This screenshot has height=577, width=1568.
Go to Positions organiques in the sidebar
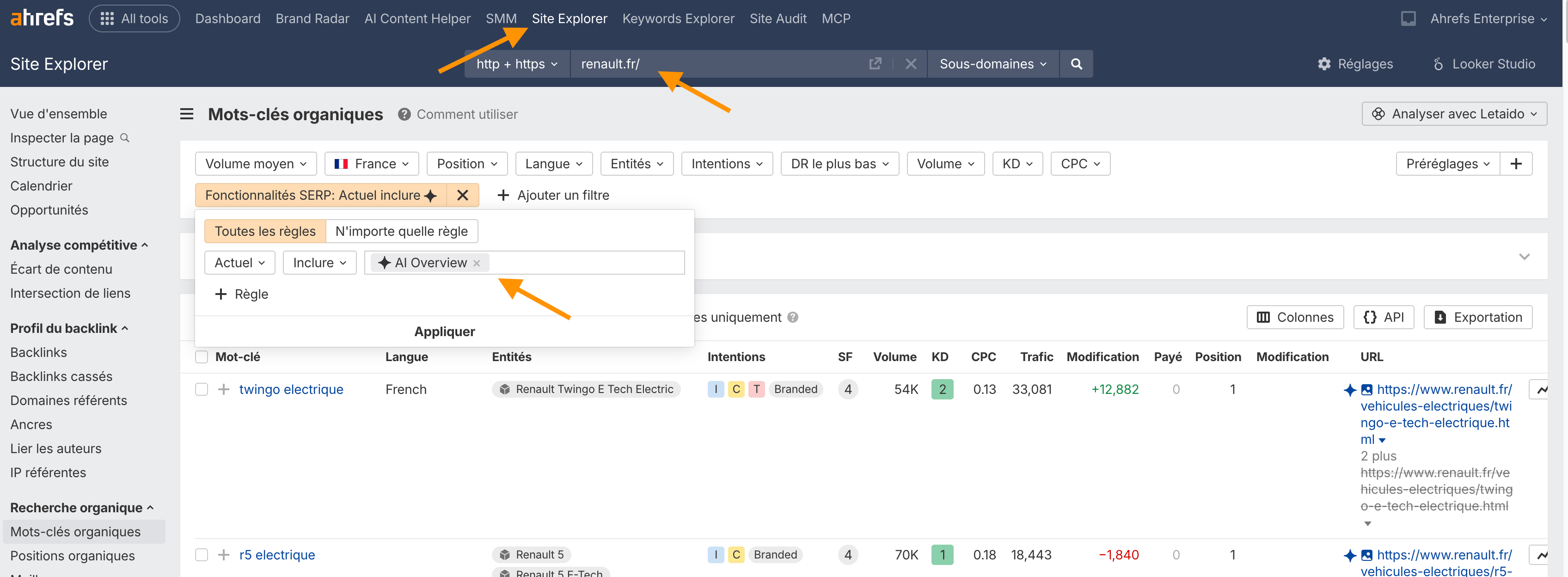tap(73, 556)
